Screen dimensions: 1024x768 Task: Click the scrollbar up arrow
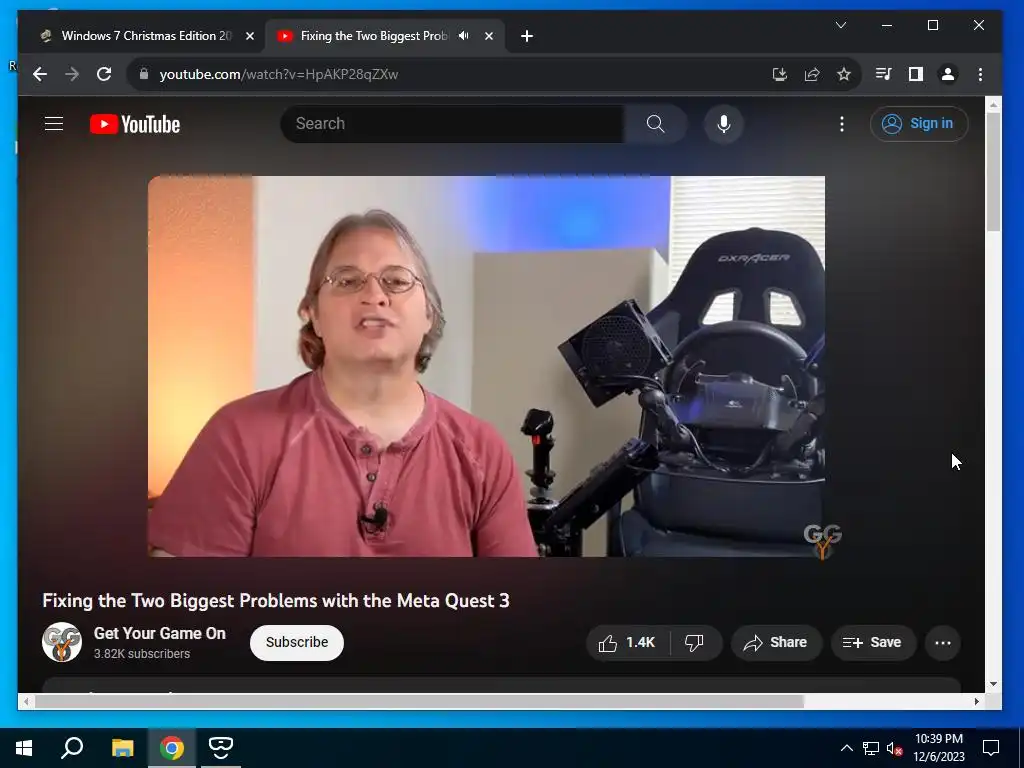click(993, 104)
